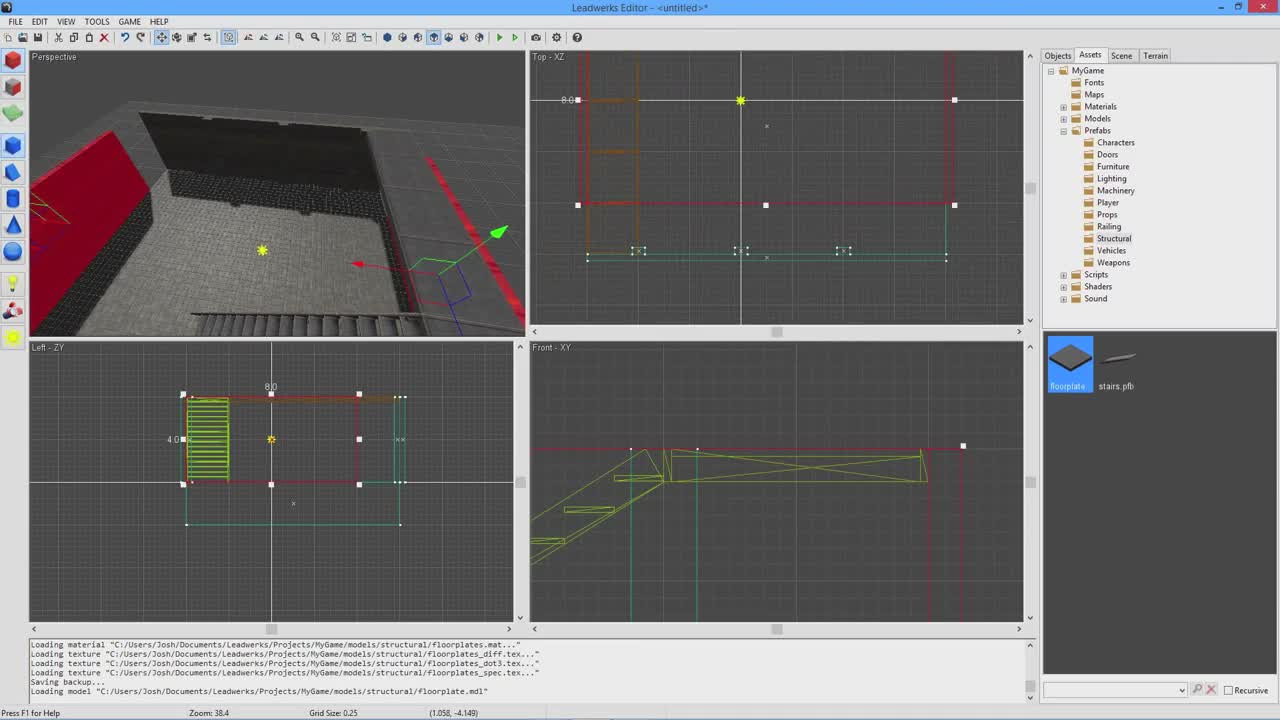The height and width of the screenshot is (720, 1280).
Task: Open the editor Options gear icon
Action: 556,37
